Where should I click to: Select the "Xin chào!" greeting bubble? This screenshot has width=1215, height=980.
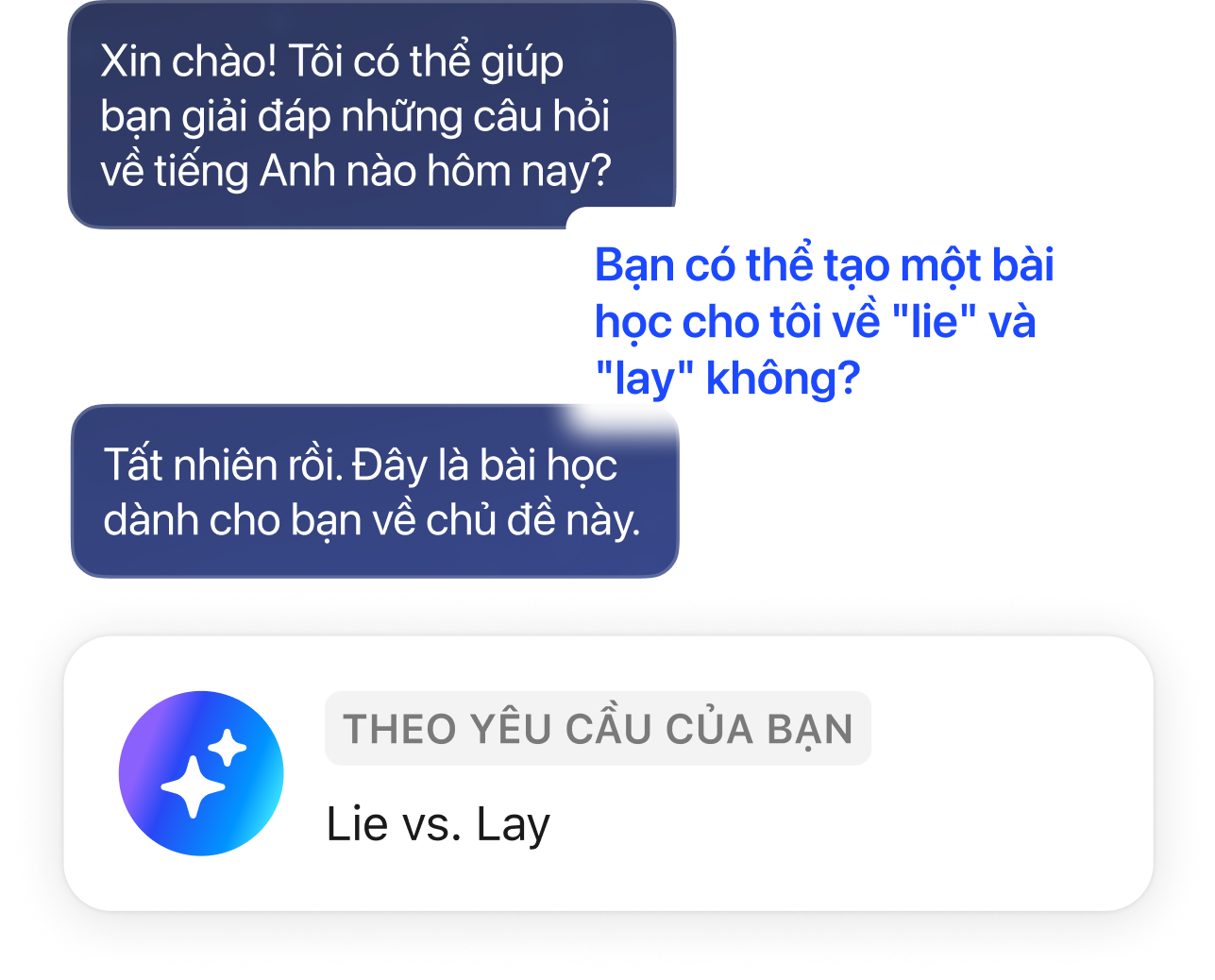click(x=372, y=115)
